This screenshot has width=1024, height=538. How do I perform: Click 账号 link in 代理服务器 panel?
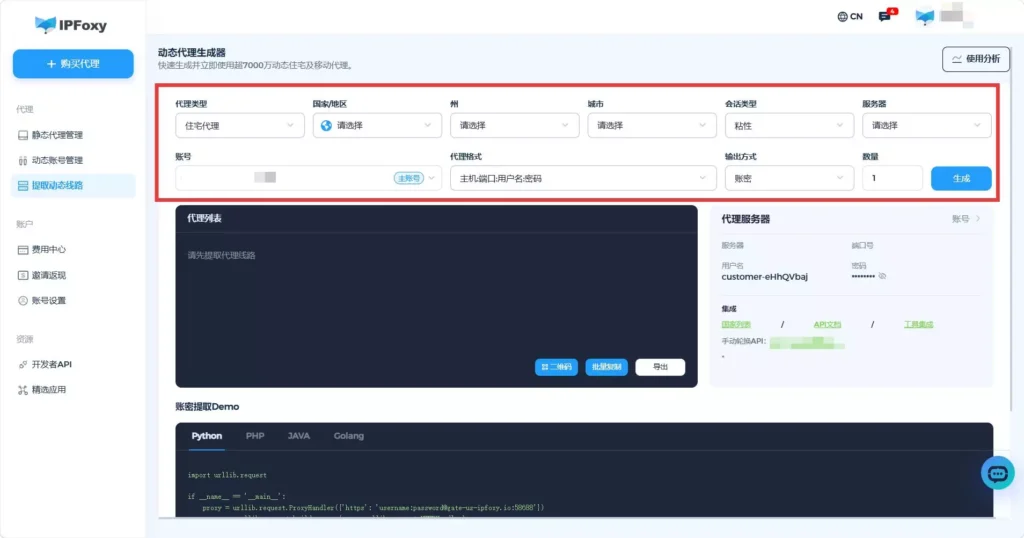click(x=966, y=219)
